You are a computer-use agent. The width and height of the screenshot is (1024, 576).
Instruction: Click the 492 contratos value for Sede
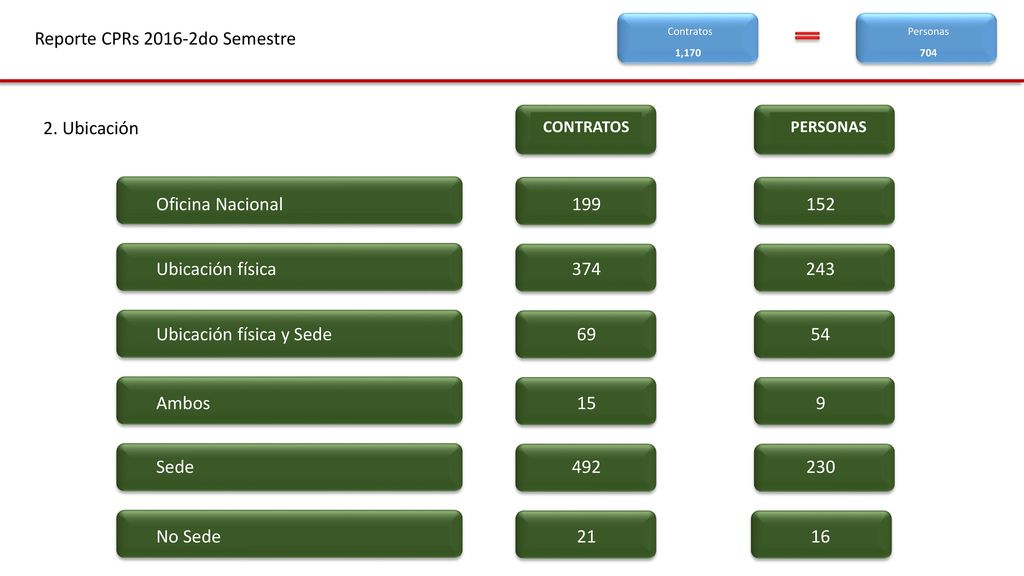click(x=586, y=468)
